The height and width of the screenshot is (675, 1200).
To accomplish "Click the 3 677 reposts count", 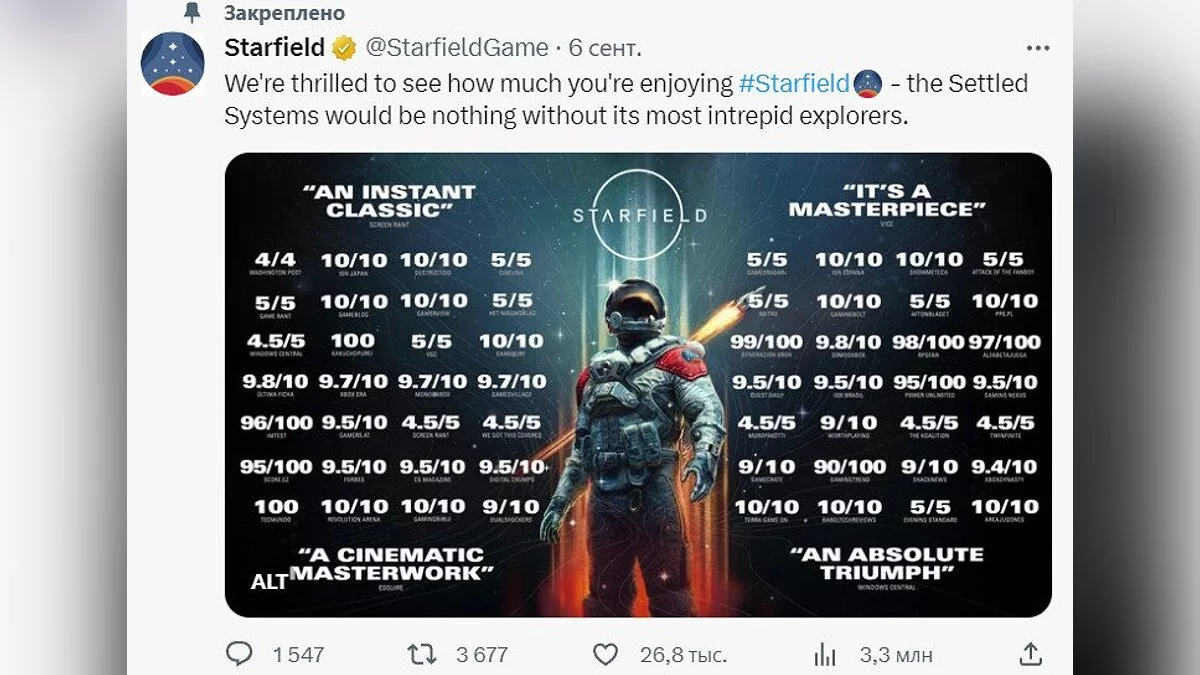I will [482, 655].
